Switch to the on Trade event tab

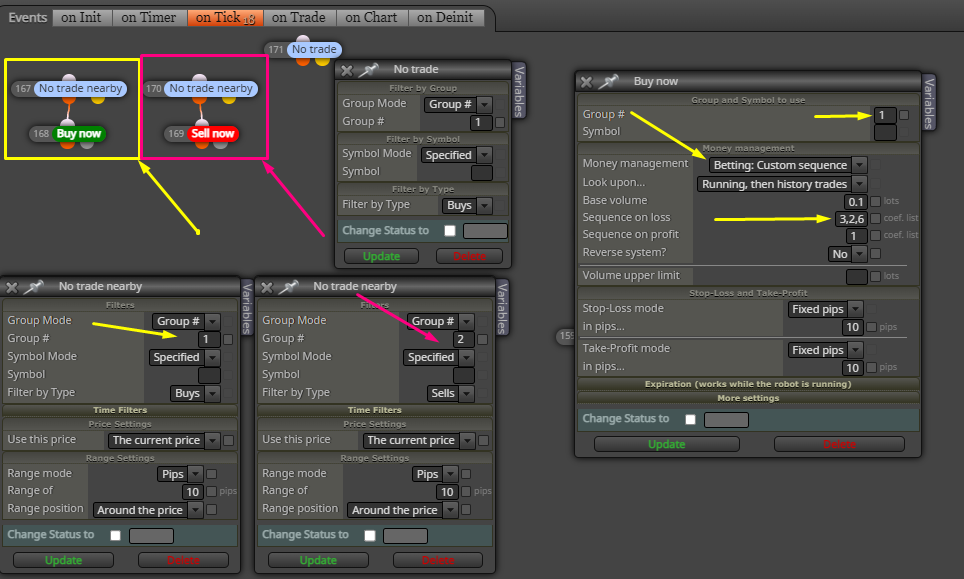pyautogui.click(x=299, y=18)
